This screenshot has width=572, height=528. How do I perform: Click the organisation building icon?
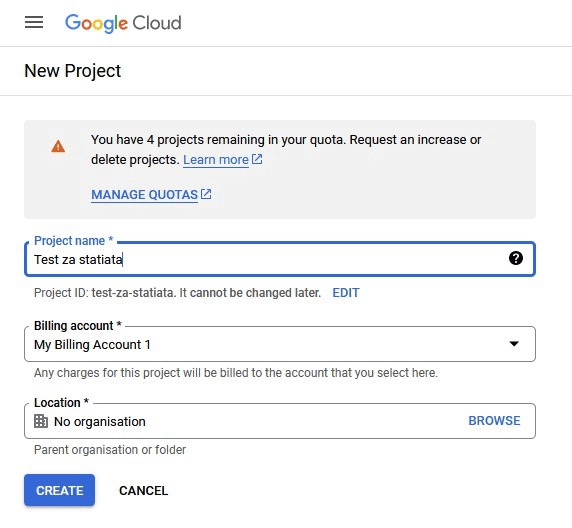point(41,421)
